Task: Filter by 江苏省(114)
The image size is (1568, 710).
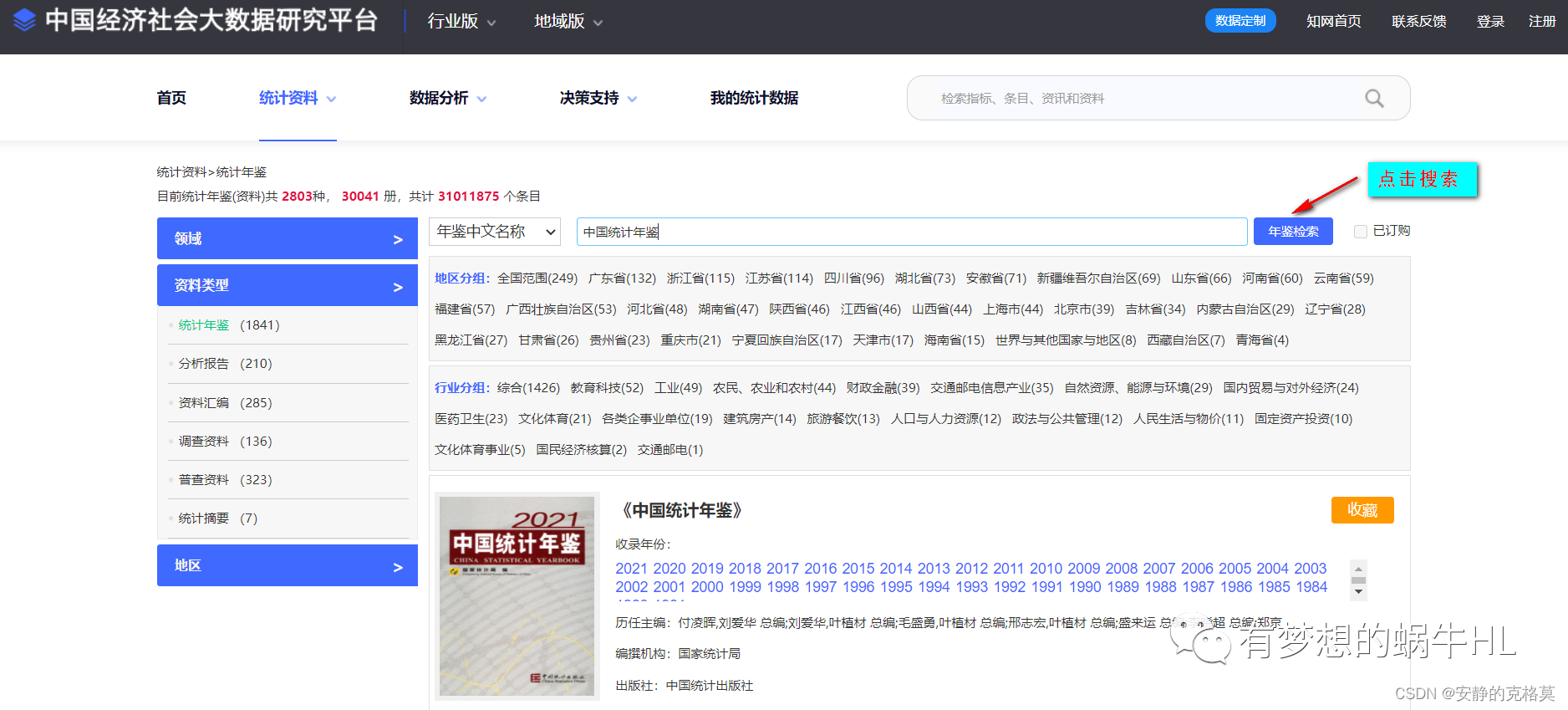Action: click(779, 278)
